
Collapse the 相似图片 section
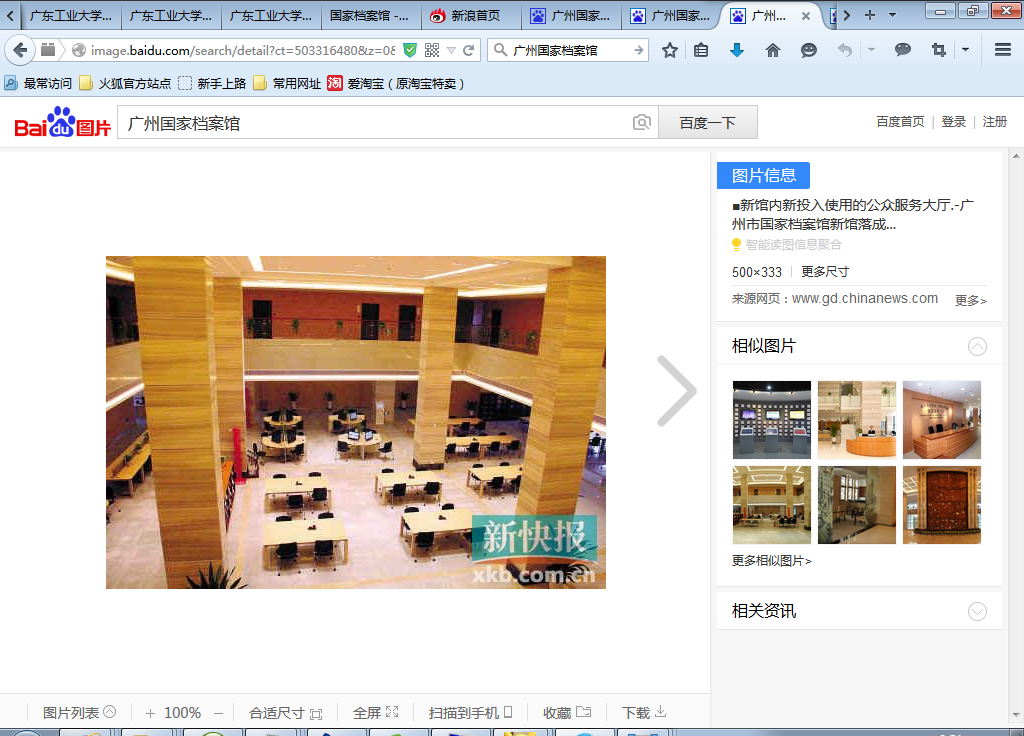tap(977, 347)
